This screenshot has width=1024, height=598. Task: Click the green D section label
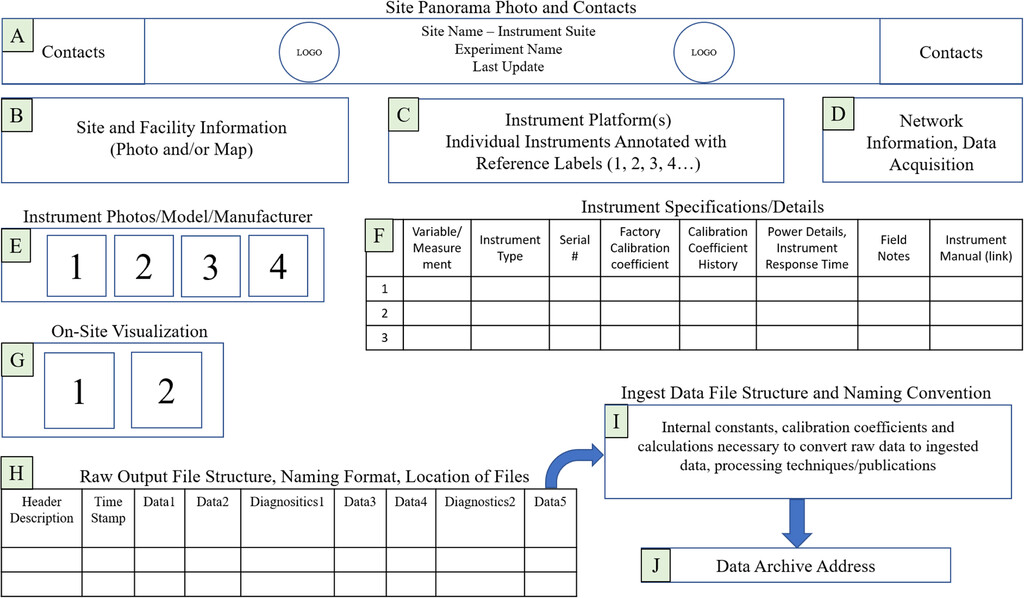838,114
